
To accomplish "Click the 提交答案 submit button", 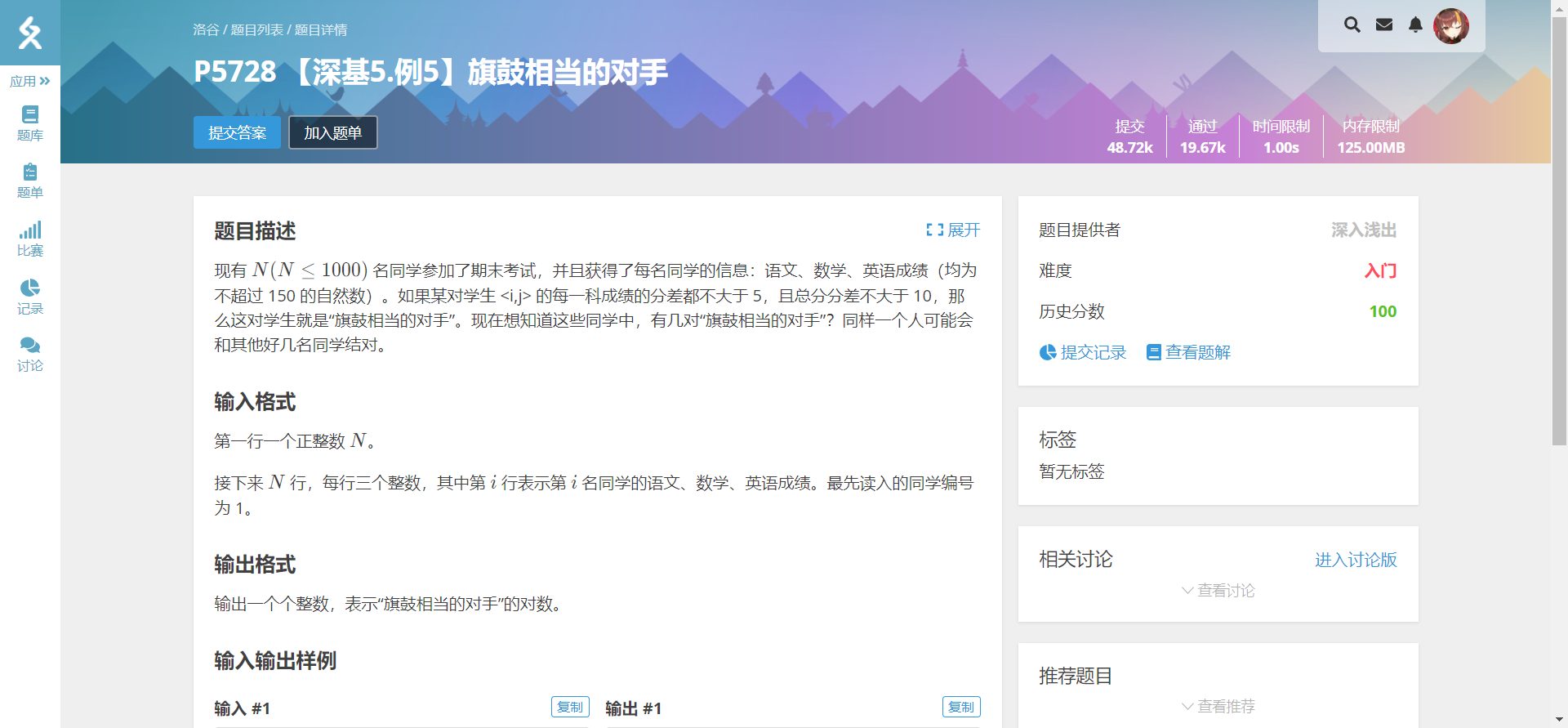I will [x=237, y=132].
